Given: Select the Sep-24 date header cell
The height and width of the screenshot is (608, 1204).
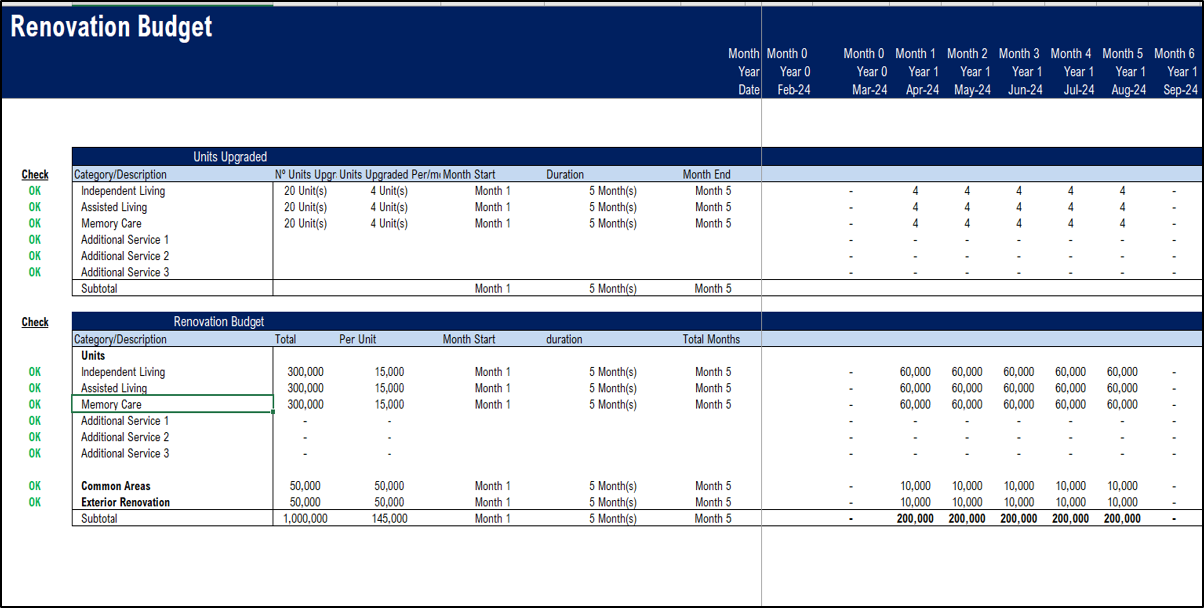Looking at the screenshot, I should click(1181, 90).
